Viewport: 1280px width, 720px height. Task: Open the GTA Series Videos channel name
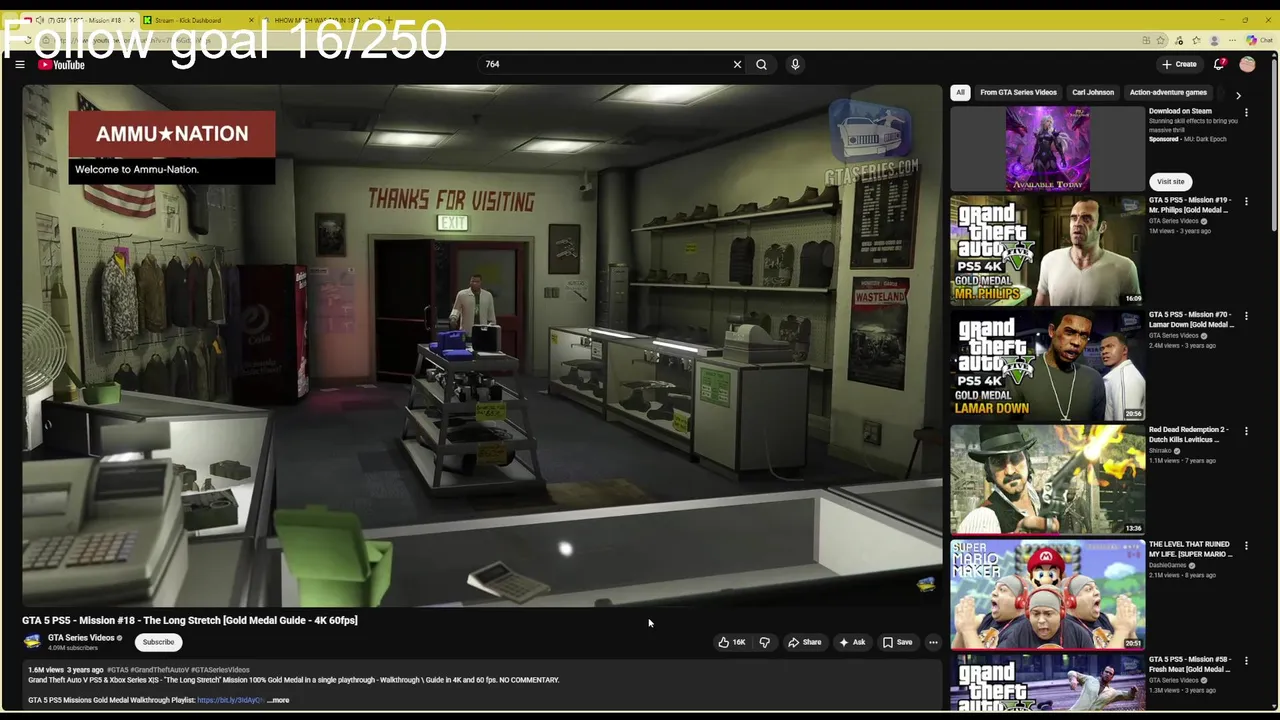[x=81, y=638]
